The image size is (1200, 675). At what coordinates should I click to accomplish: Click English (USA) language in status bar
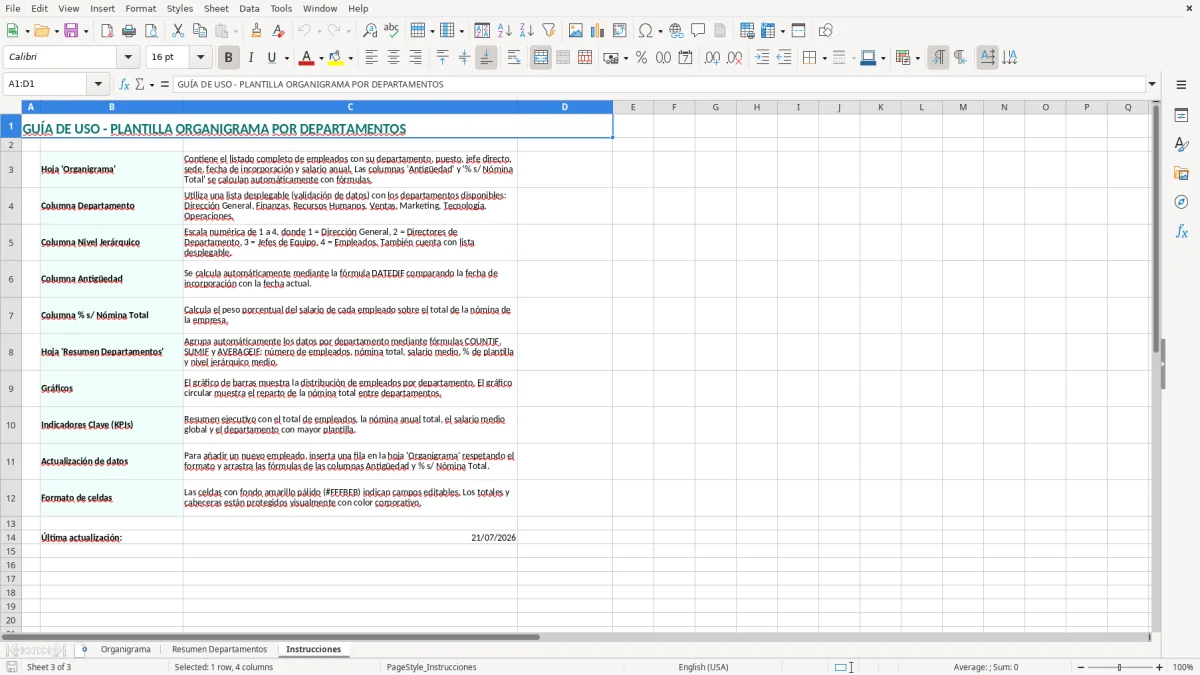coord(704,667)
